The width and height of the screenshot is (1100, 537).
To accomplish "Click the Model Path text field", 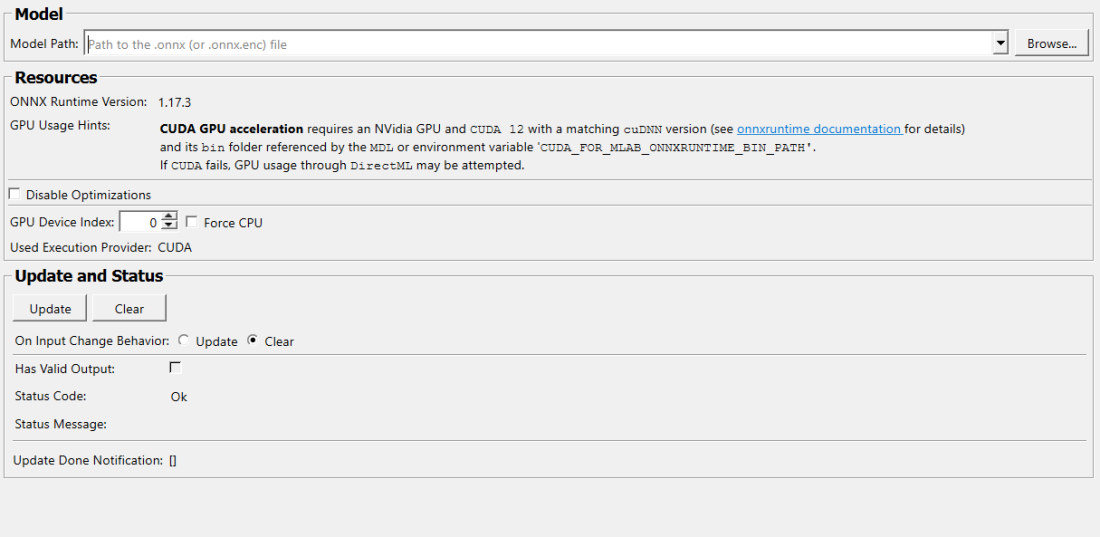I will tap(538, 44).
